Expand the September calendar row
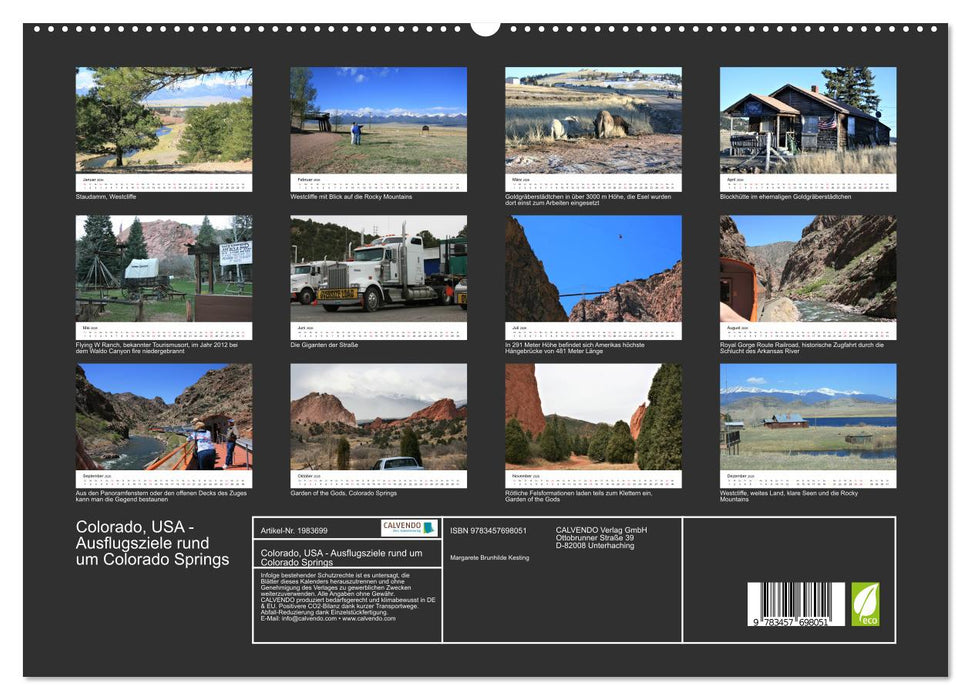Viewport: 971px width, 700px height. 166,478
